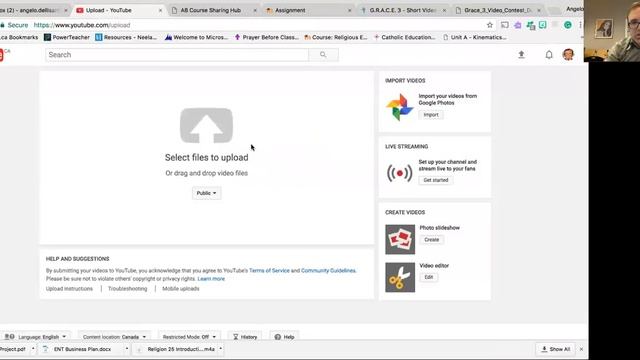The height and width of the screenshot is (360, 640).
Task: Click Show All downloads button
Action: coord(556,349)
